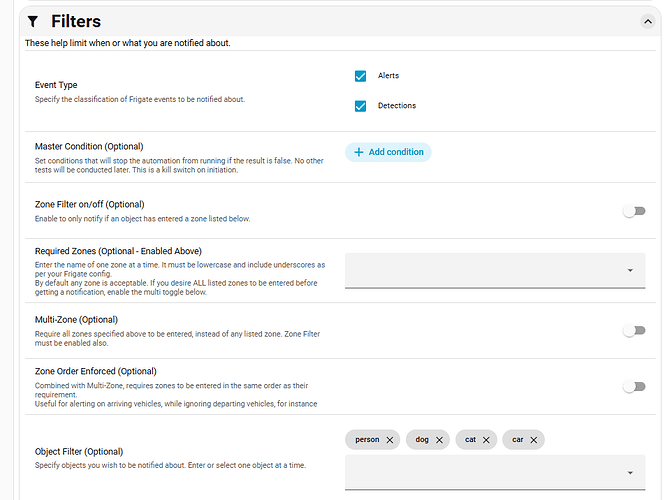Screen dimensions: 664x500
Task: Open the Object Filter dropdown arrow
Action: [x=630, y=472]
